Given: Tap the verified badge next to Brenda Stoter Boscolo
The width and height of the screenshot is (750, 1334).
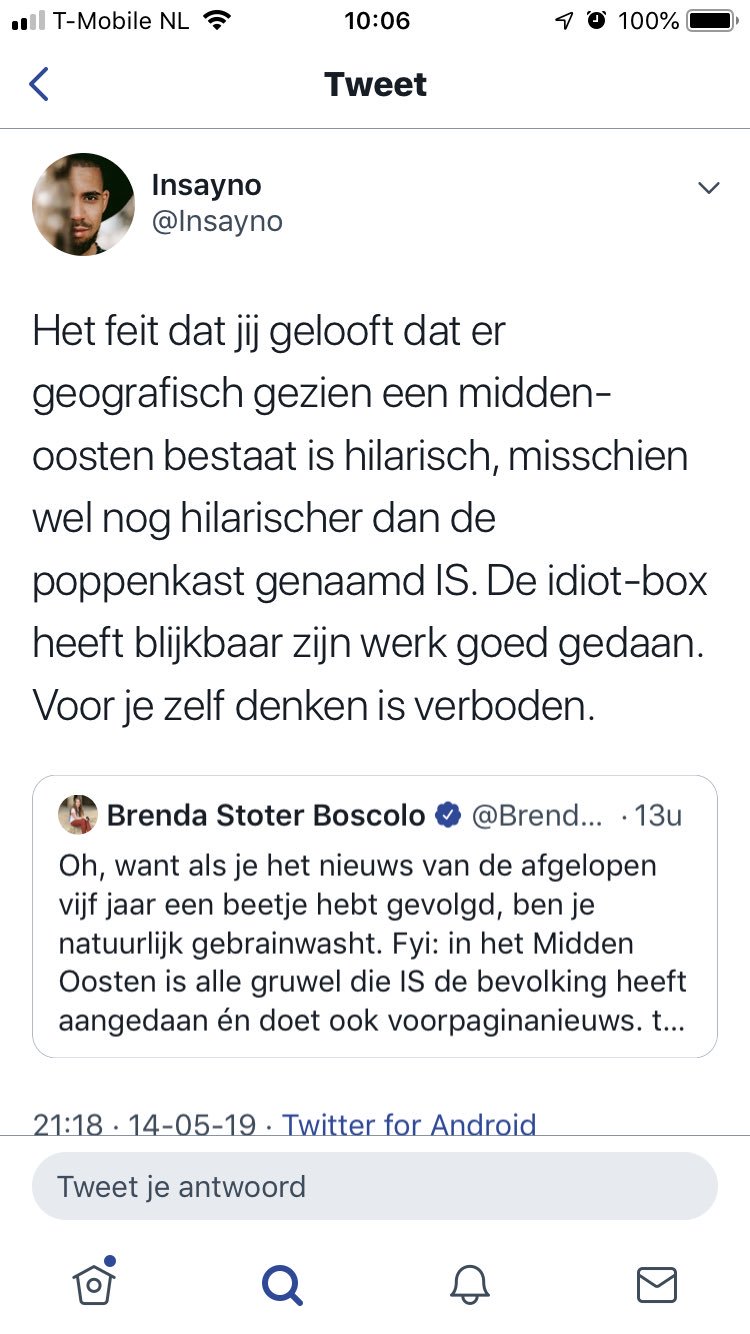Looking at the screenshot, I should pyautogui.click(x=447, y=815).
